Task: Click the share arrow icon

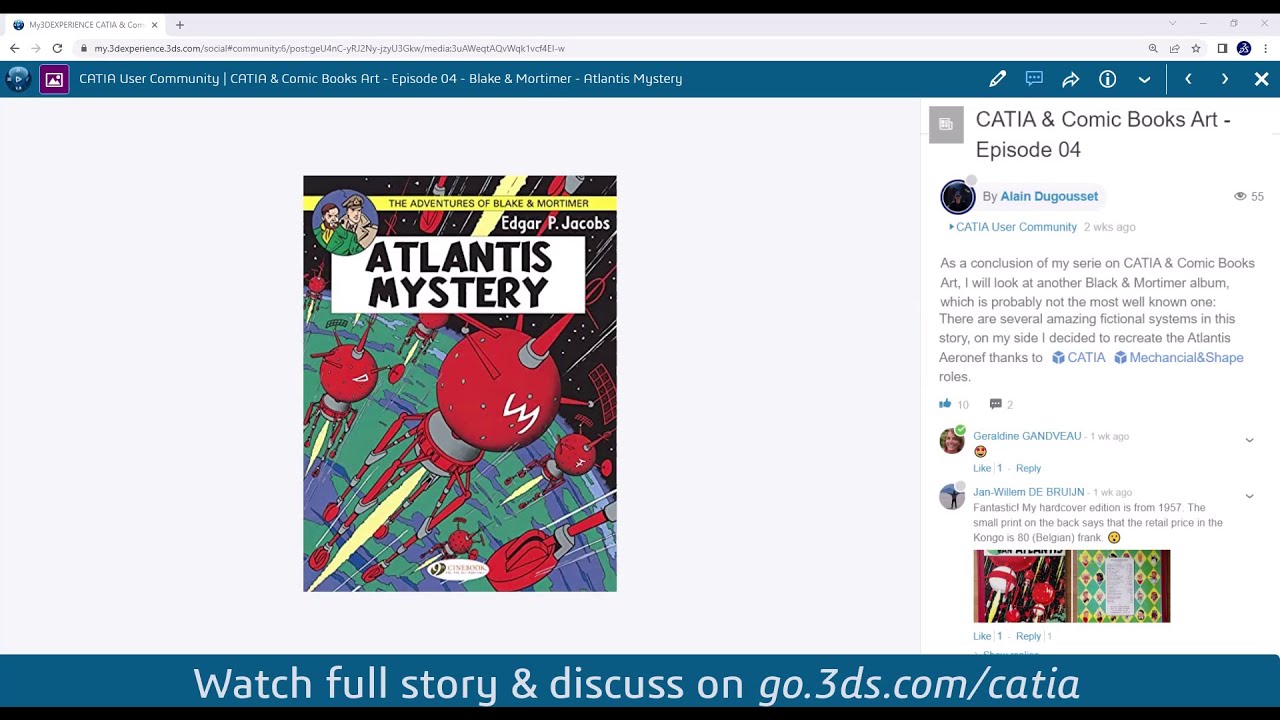Action: pyautogui.click(x=1071, y=79)
